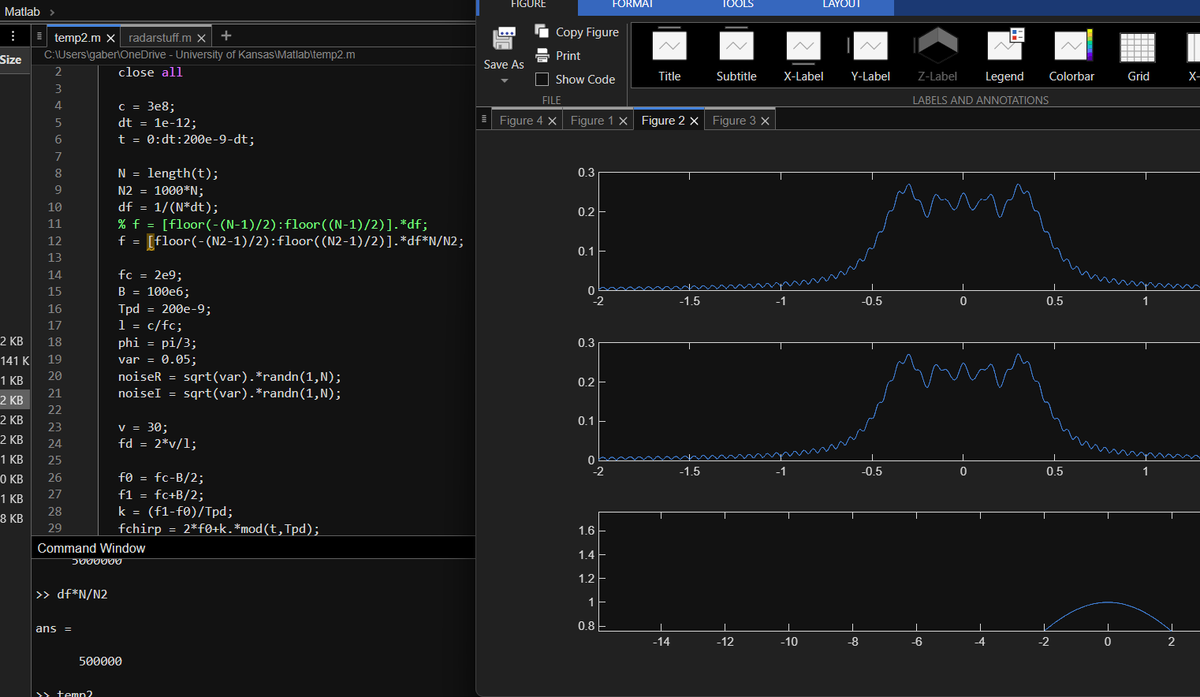
Task: Open the figure tabs list menu
Action: (485, 120)
